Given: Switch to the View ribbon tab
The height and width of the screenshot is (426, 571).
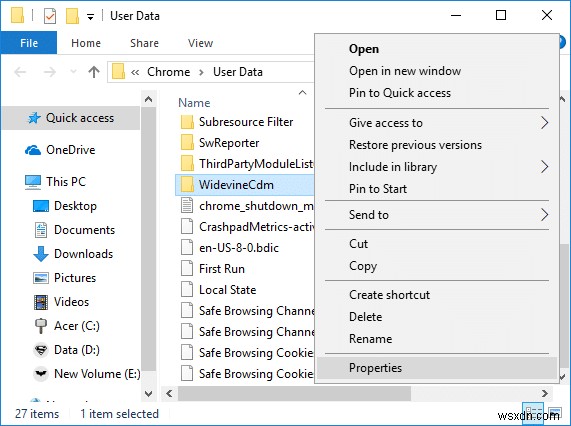Looking at the screenshot, I should tap(200, 43).
